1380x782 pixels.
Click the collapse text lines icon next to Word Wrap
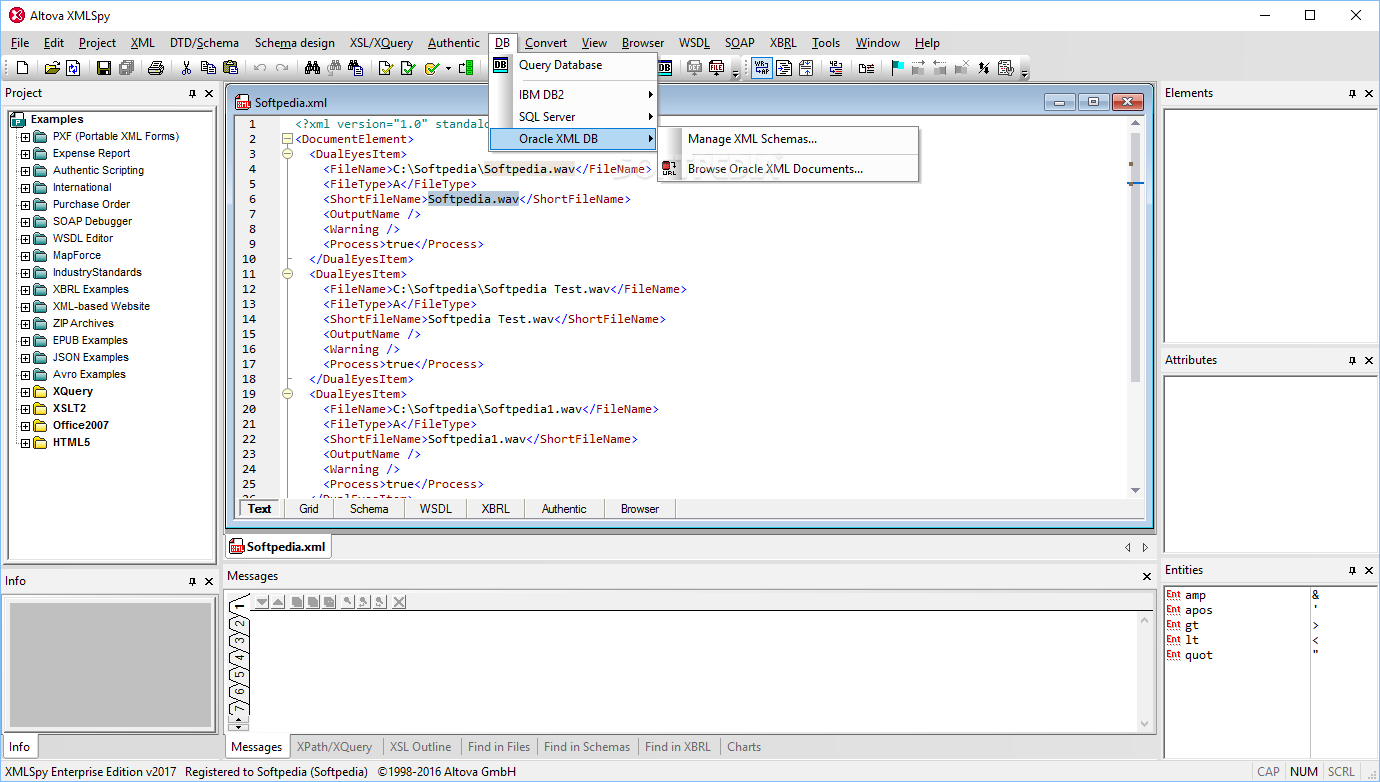click(806, 68)
